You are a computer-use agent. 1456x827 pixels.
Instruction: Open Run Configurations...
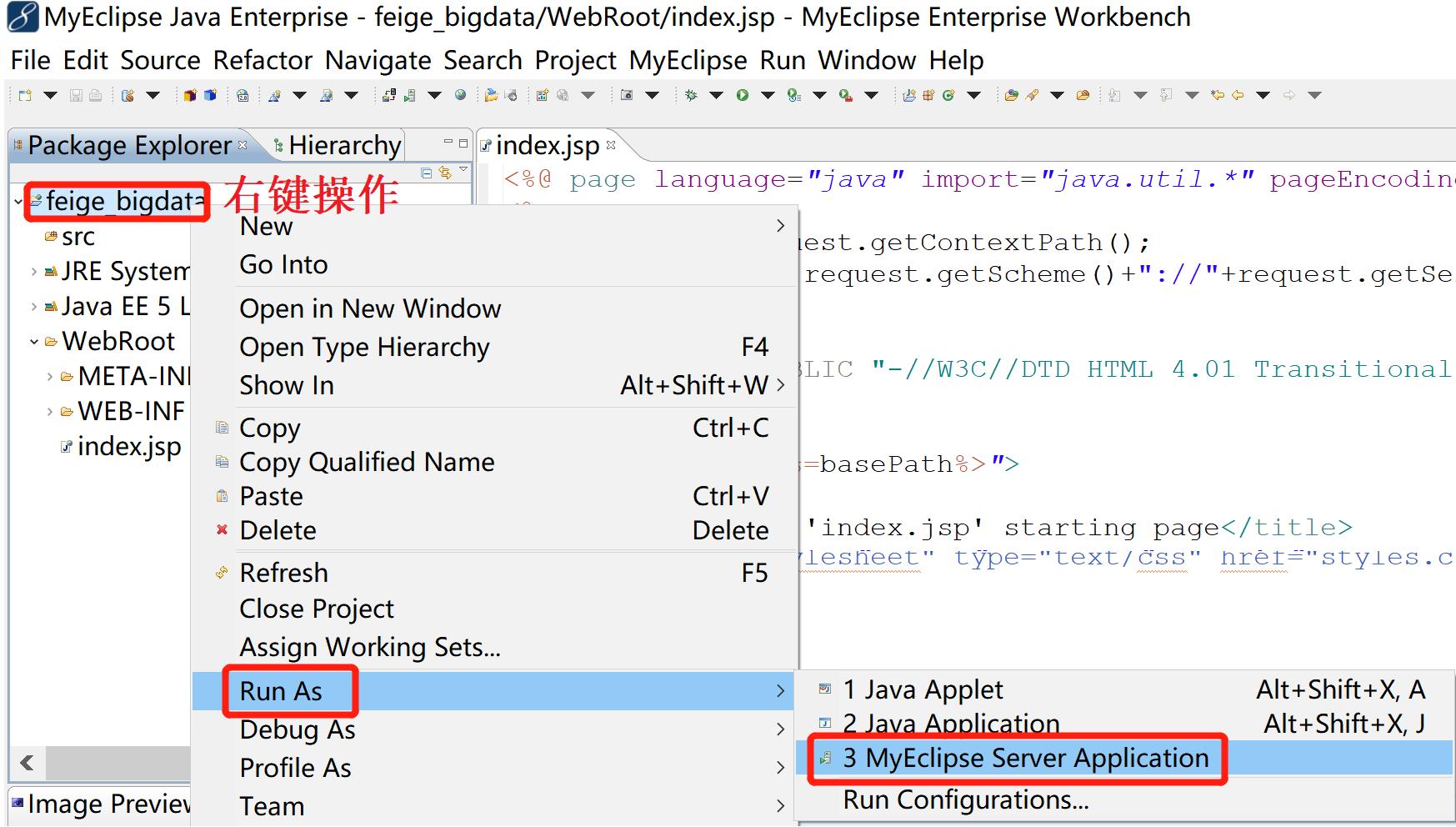pos(1123,799)
